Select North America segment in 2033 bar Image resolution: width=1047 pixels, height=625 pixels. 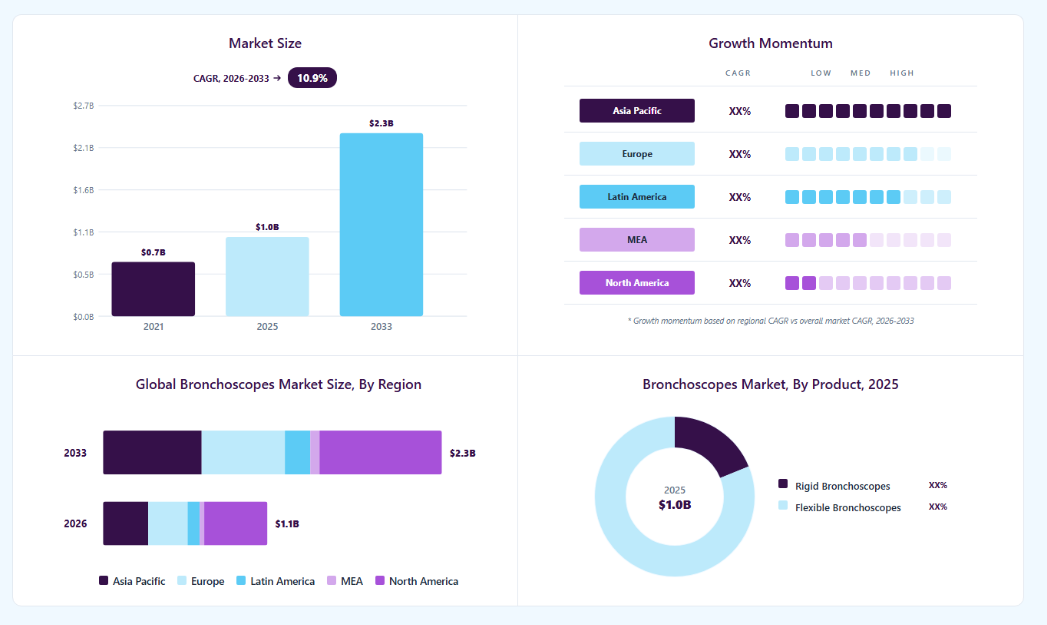[x=381, y=453]
